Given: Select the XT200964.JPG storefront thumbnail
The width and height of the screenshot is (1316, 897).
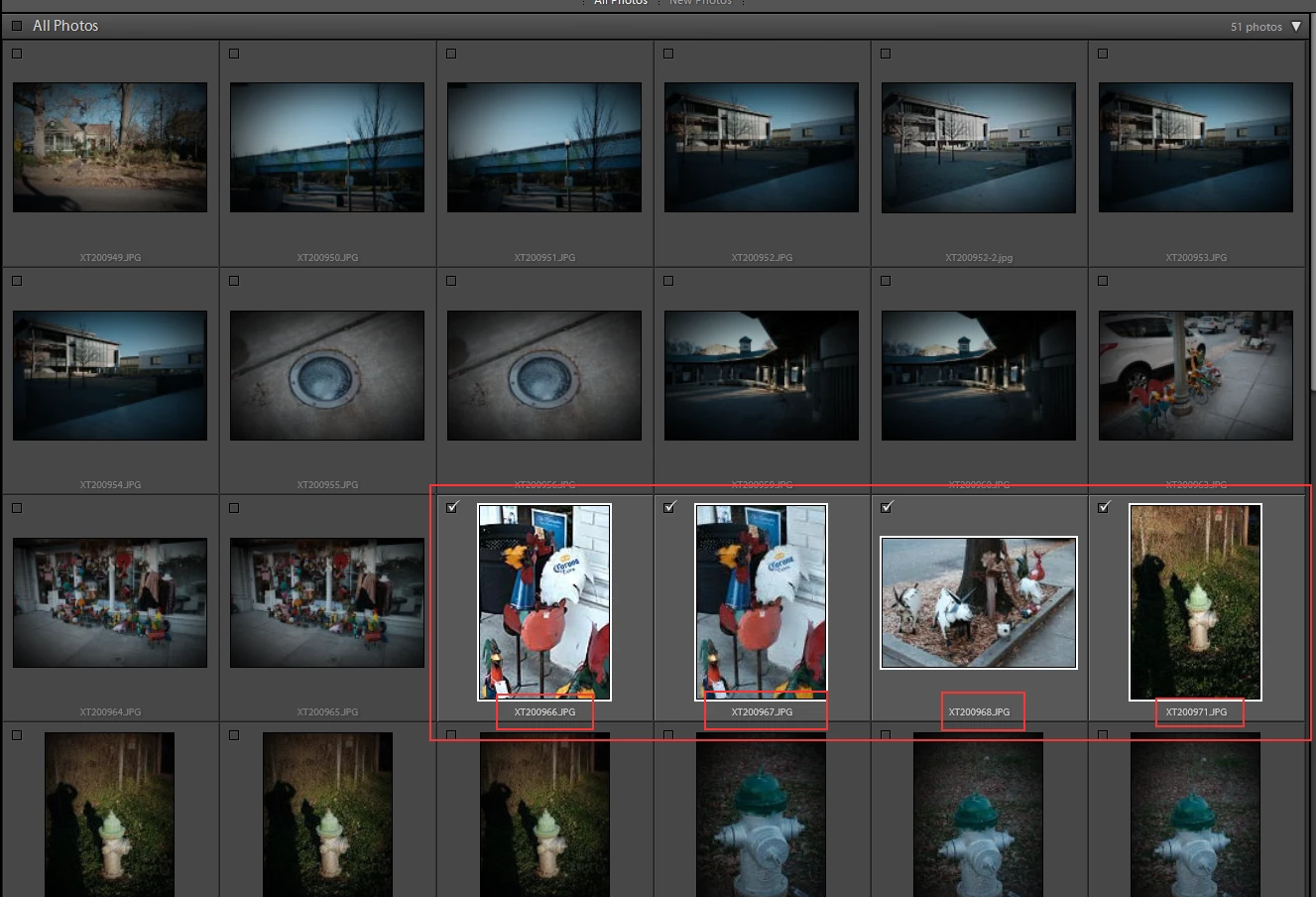Looking at the screenshot, I should (x=110, y=602).
